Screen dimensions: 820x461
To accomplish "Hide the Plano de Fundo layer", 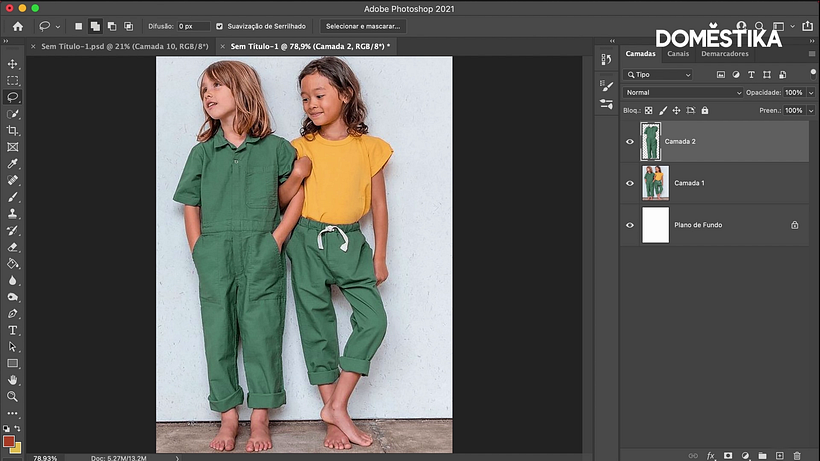I will click(630, 225).
